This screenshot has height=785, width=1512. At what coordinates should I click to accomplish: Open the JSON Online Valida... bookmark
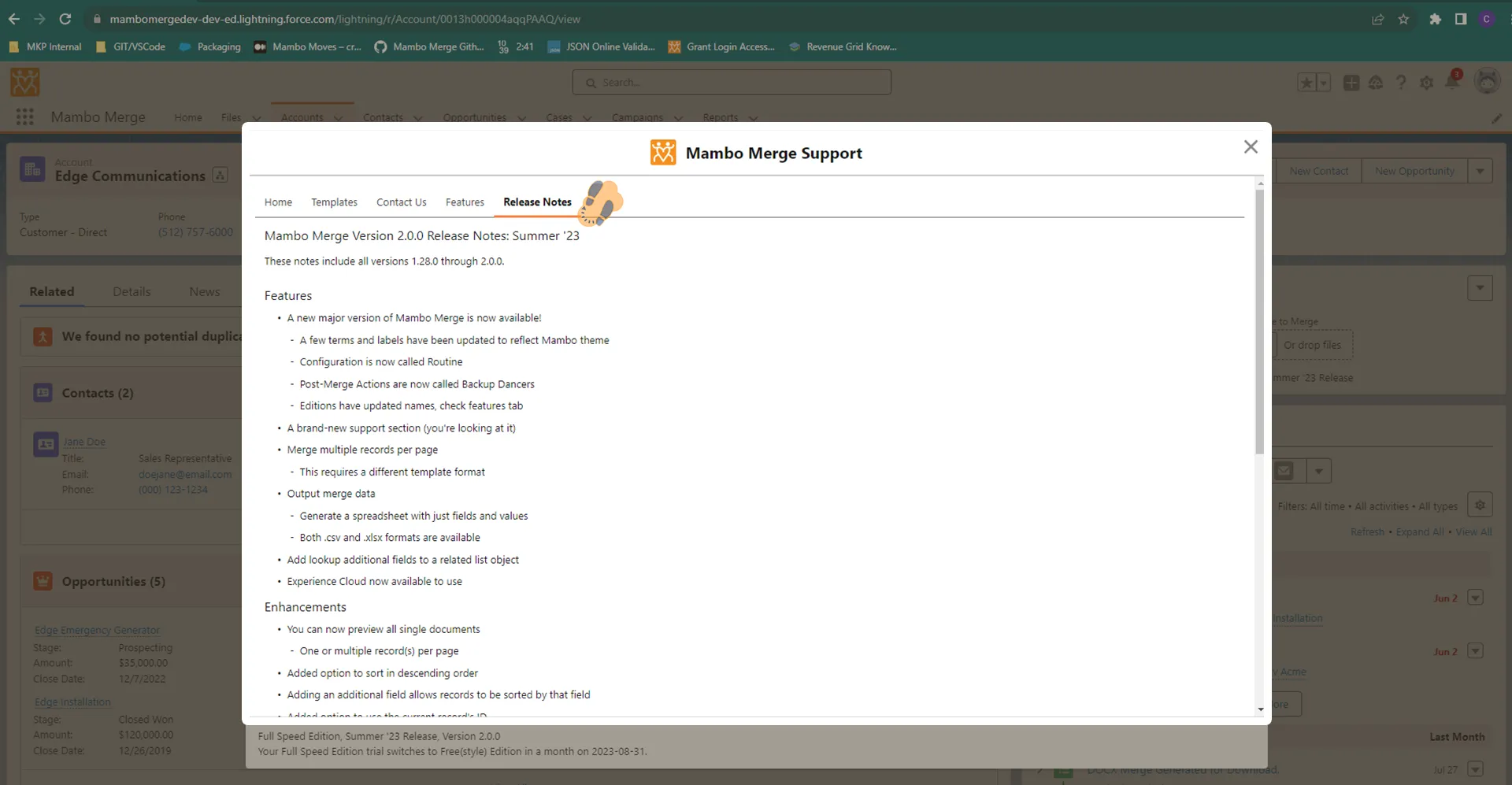coord(601,46)
